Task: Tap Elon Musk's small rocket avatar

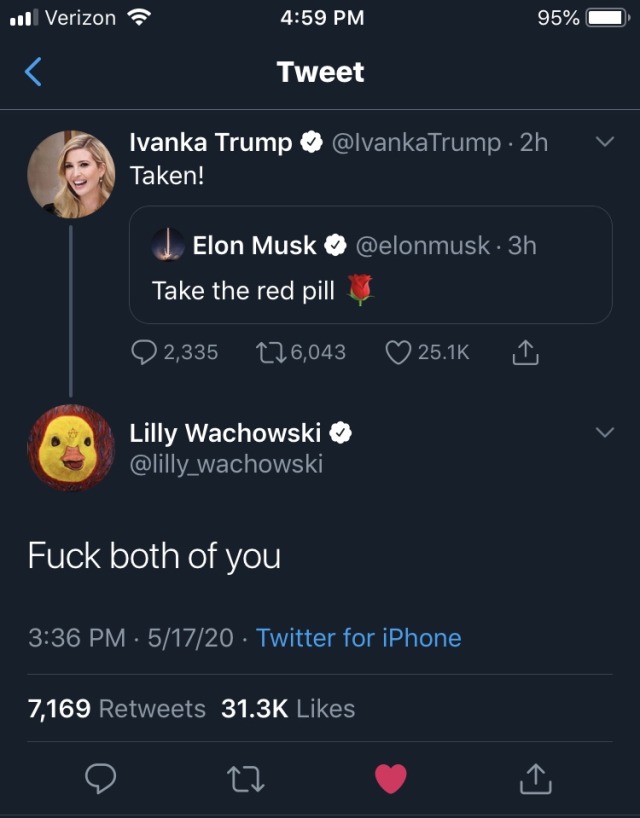Action: 168,245
